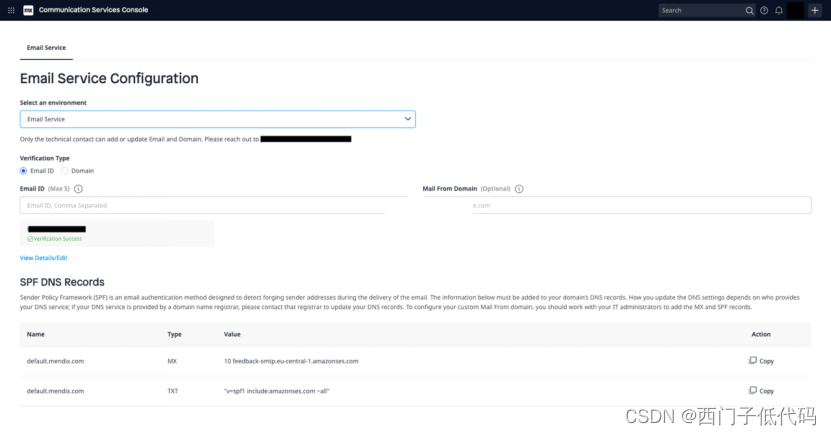This screenshot has height=435, width=831.
Task: Click the Name column header
Action: tap(36, 334)
